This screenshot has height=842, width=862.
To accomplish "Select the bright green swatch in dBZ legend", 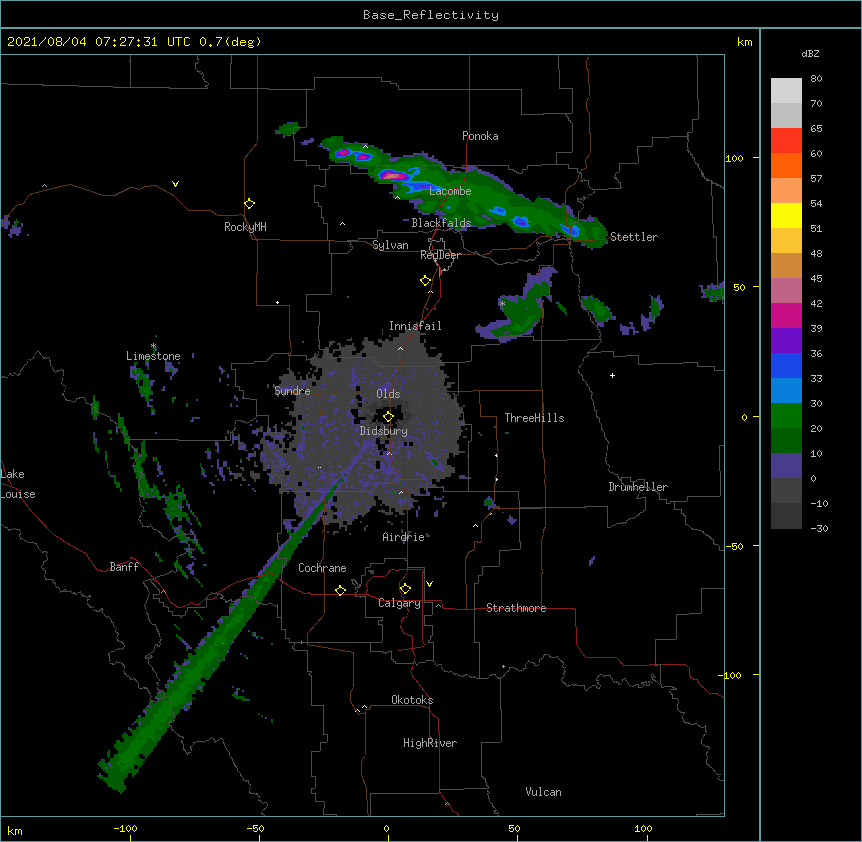I will pos(786,415).
